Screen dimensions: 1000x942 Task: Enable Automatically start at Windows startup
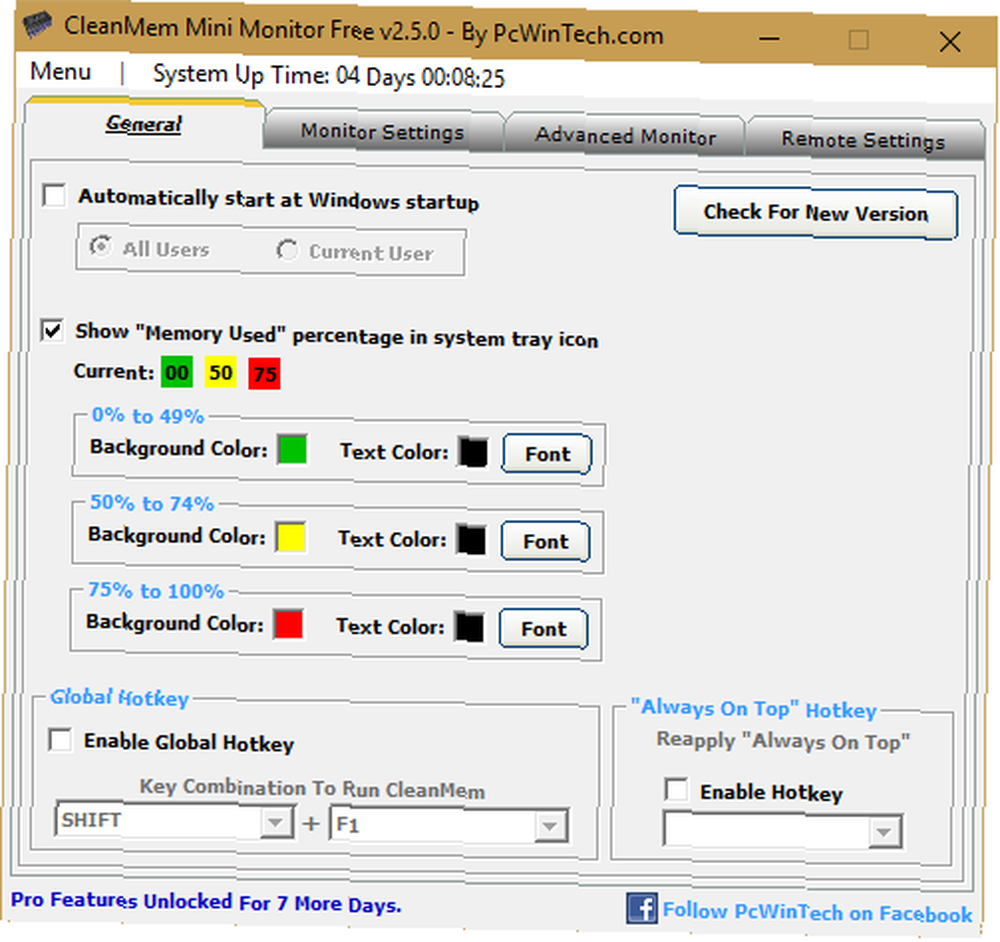54,195
